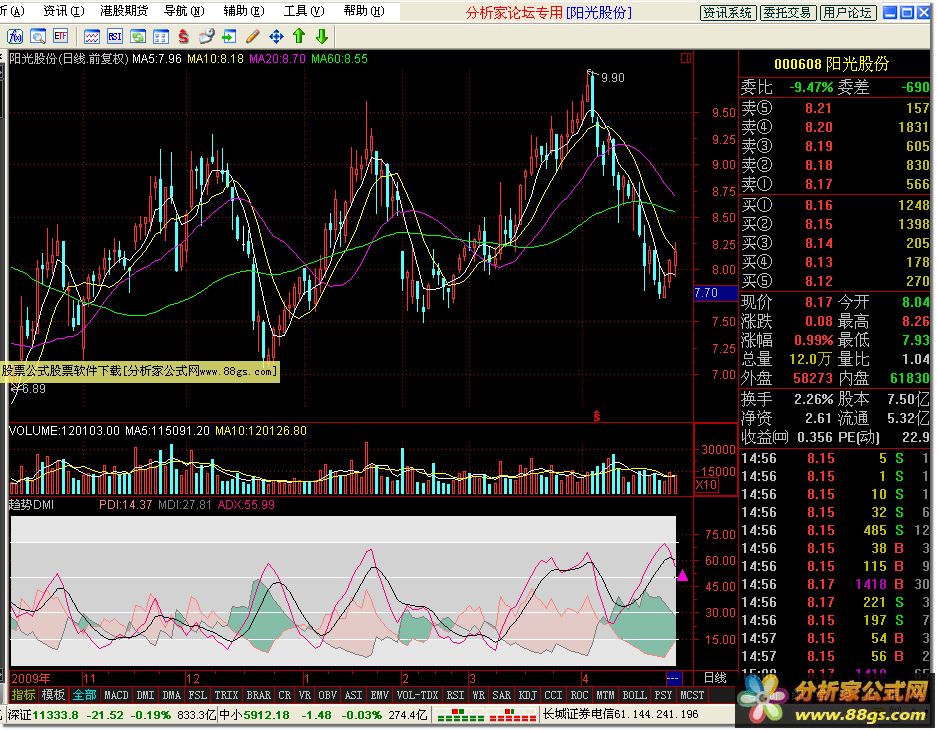This screenshot has height=730, width=937.
Task: Switch to the FSL indicator tab
Action: (198, 695)
